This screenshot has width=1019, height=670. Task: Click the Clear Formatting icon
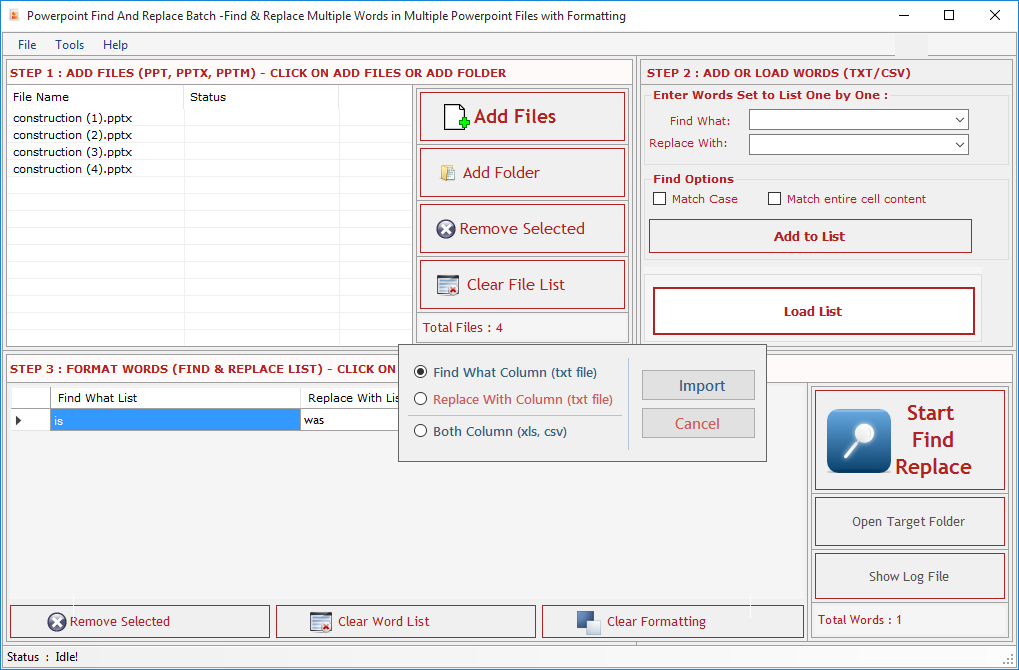(589, 623)
